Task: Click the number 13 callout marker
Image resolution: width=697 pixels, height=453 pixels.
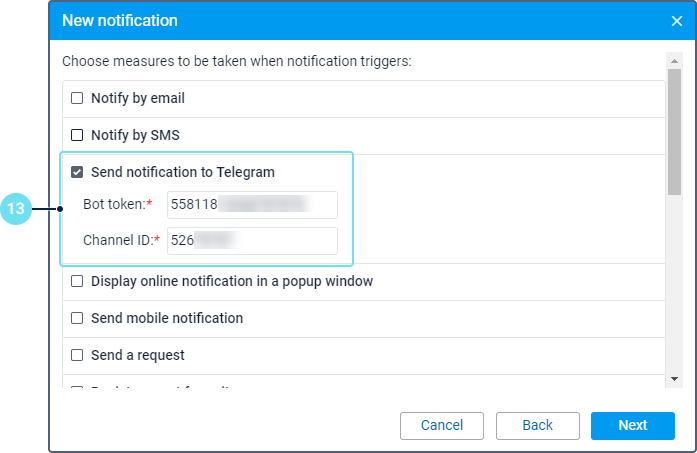Action: [x=17, y=209]
